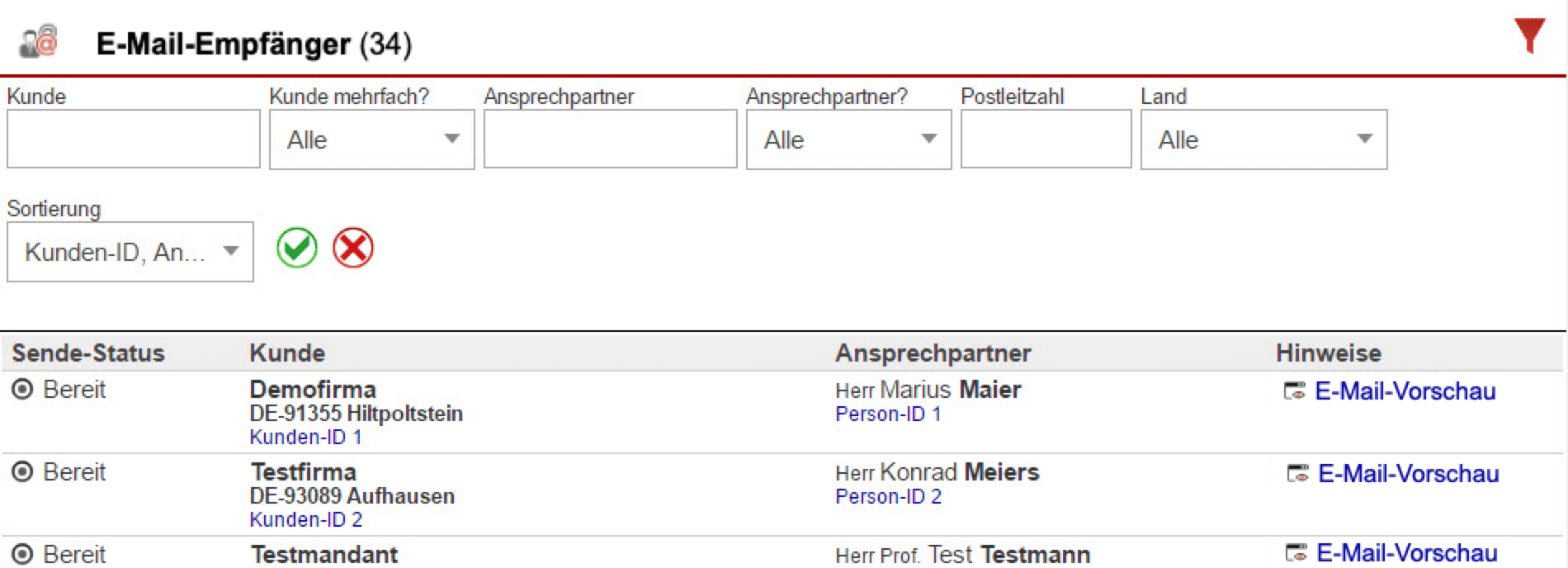Open the Sortierung dropdown

pyautogui.click(x=130, y=252)
